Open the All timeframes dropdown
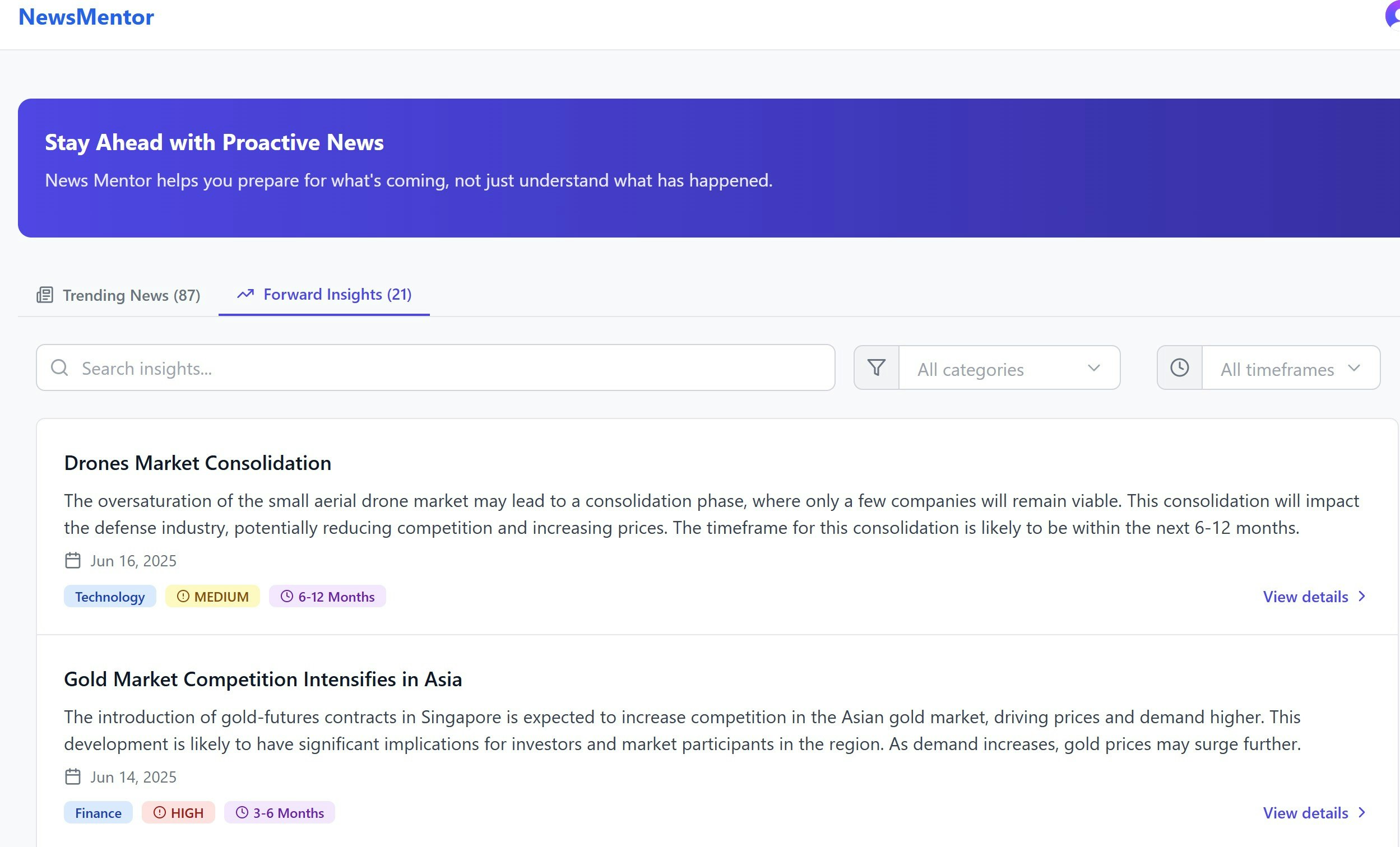Viewport: 1400px width, 847px height. pos(1290,368)
